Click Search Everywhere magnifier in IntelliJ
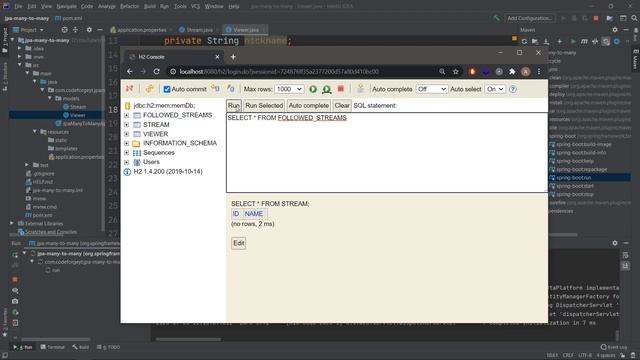 [634, 18]
